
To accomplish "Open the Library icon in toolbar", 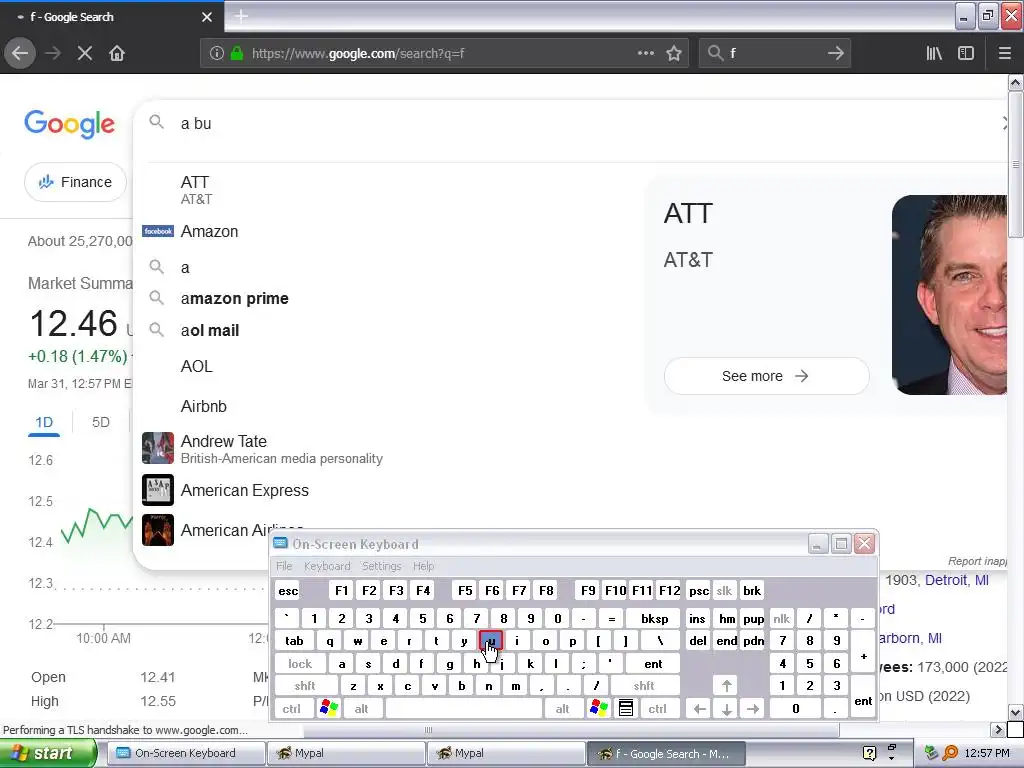I will click(934, 53).
